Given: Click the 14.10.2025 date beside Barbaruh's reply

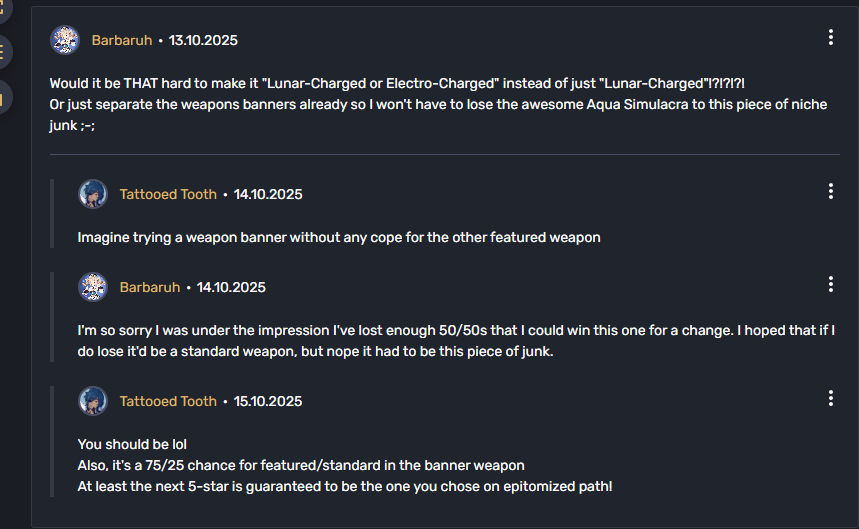Looking at the screenshot, I should (231, 287).
